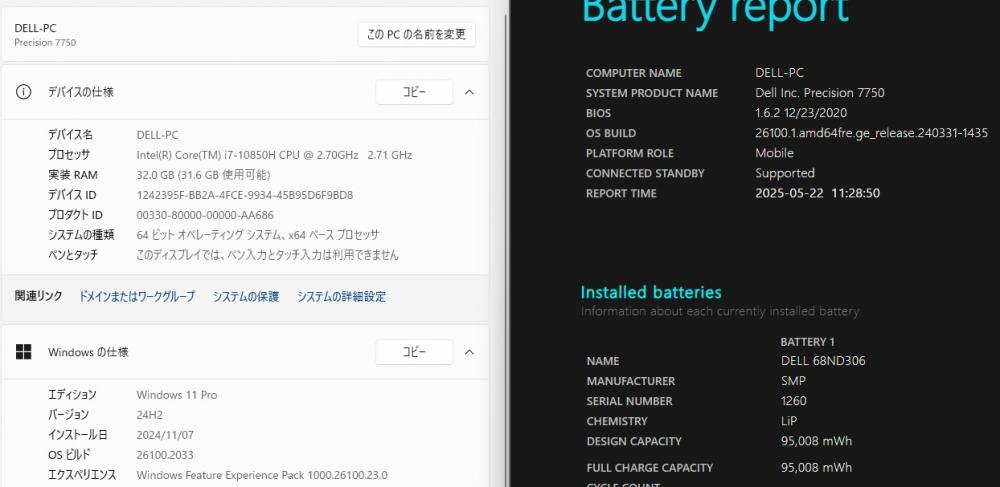Open the system protection link
The image size is (1000, 487).
(x=246, y=296)
